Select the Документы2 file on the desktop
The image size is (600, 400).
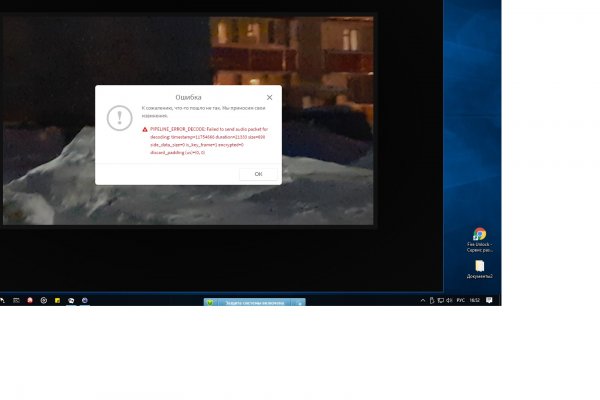479,266
